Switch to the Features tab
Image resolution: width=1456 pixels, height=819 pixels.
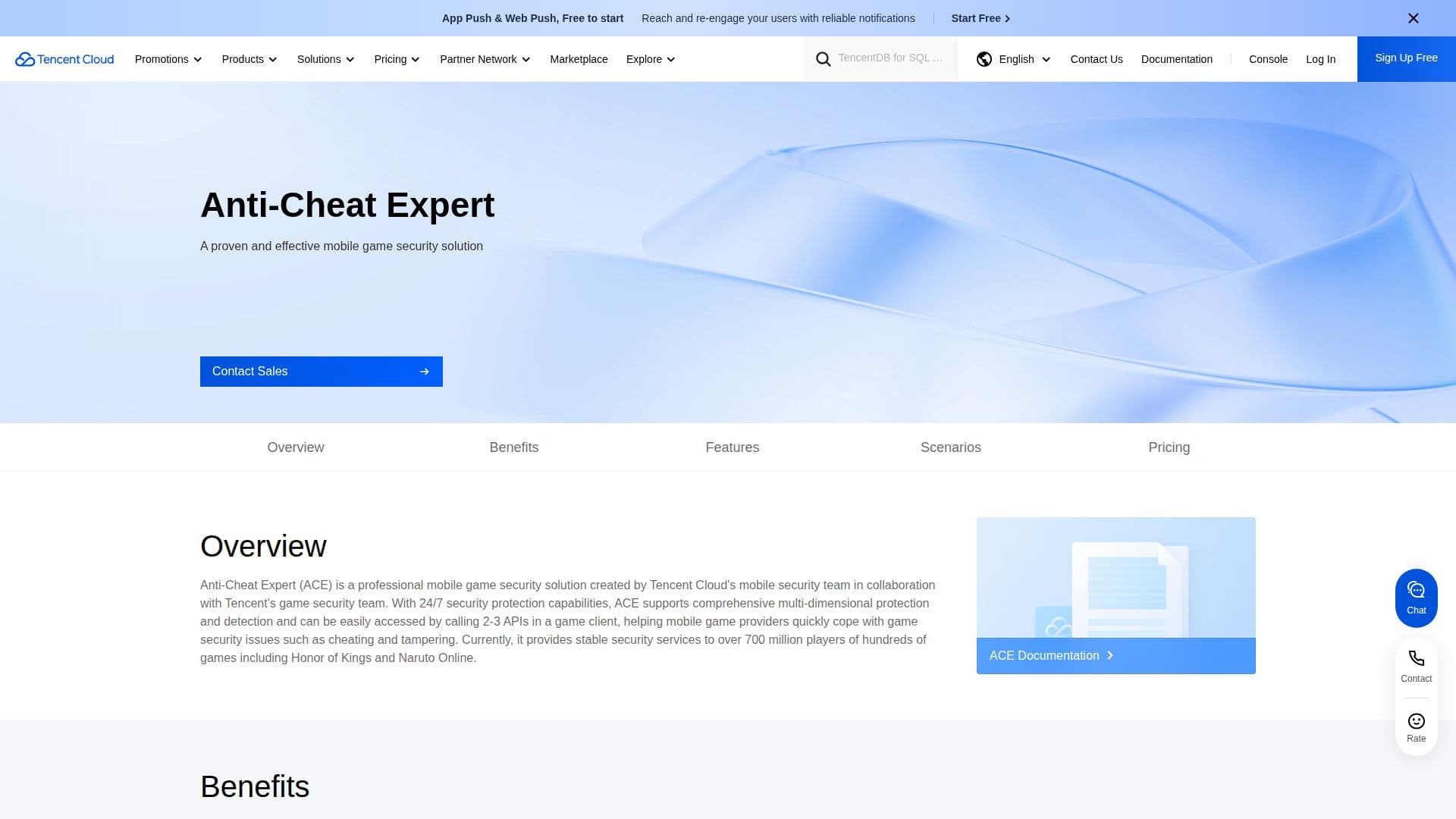point(733,447)
